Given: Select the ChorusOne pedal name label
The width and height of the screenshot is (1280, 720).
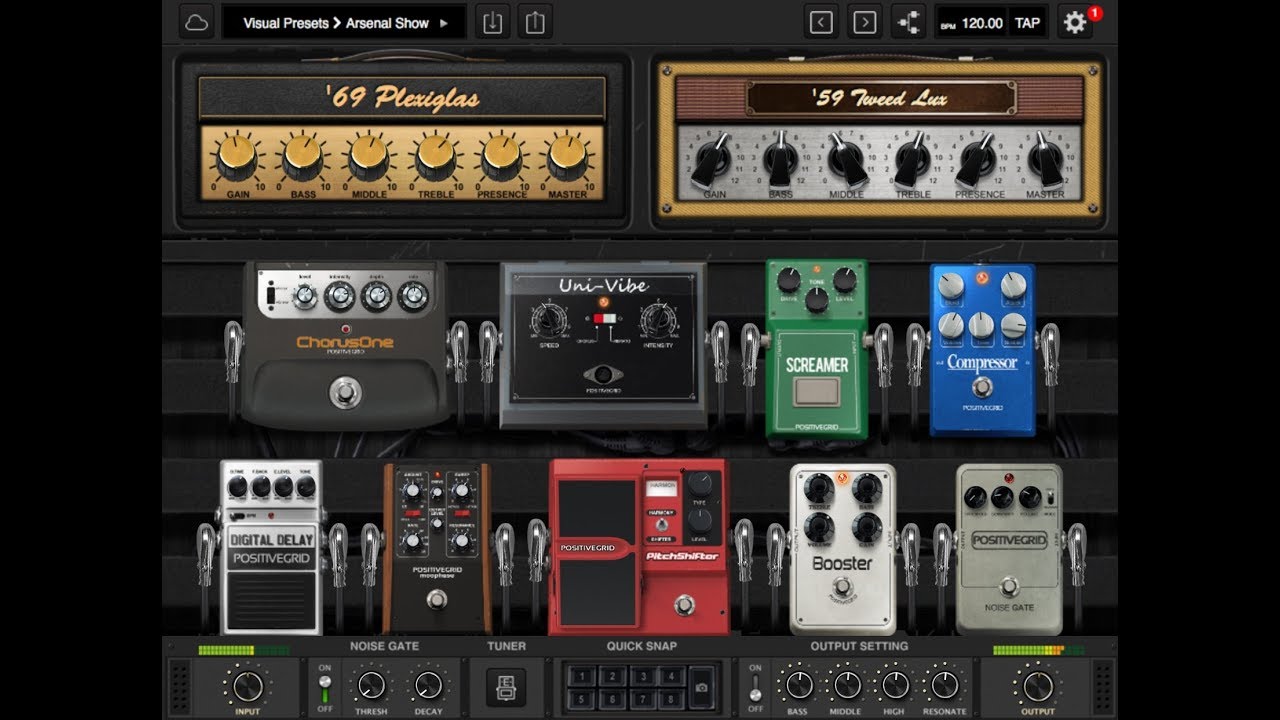Looking at the screenshot, I should (345, 342).
